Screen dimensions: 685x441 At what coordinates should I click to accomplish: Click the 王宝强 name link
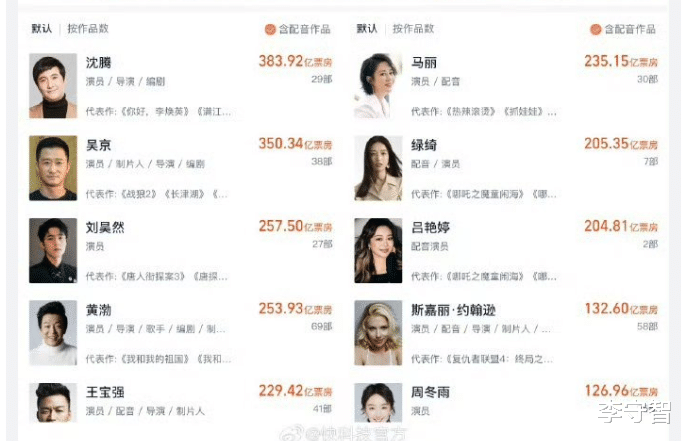[x=105, y=392]
